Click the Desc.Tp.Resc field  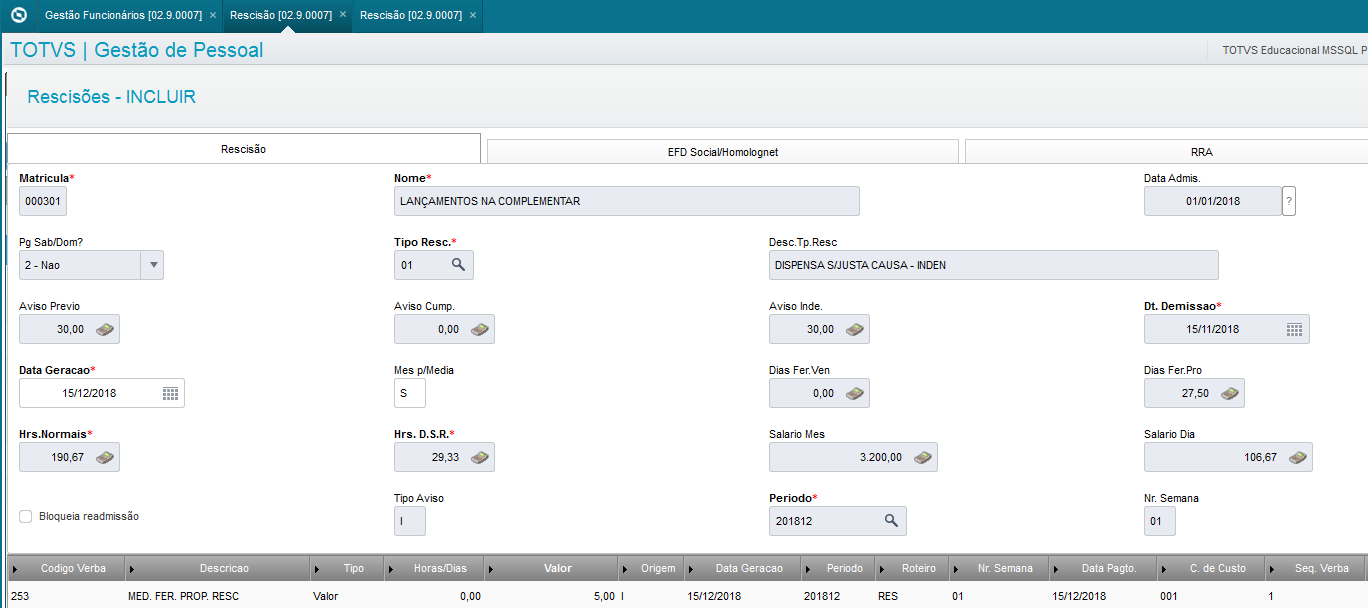(x=994, y=265)
